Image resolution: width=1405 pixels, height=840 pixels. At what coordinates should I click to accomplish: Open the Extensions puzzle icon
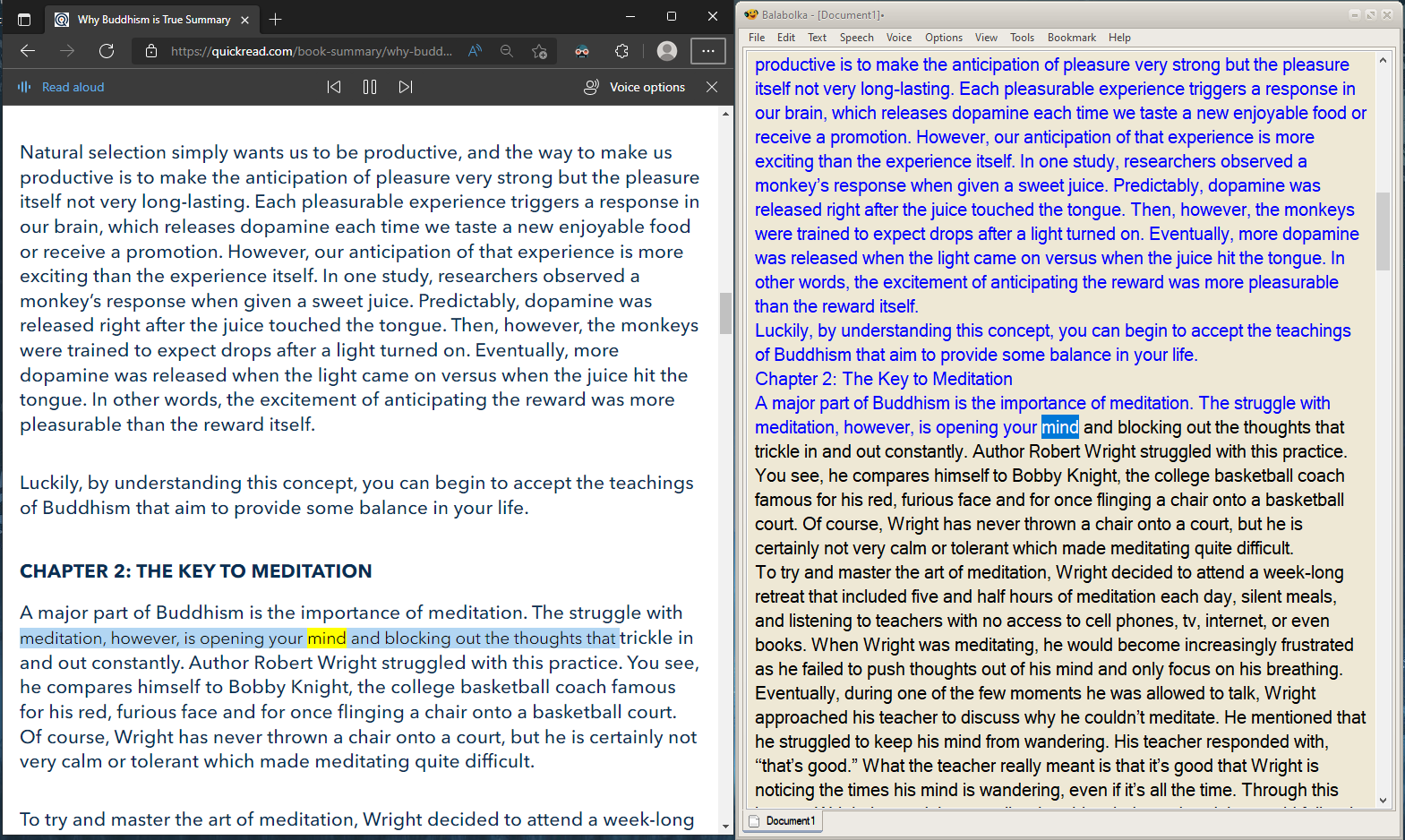point(621,51)
